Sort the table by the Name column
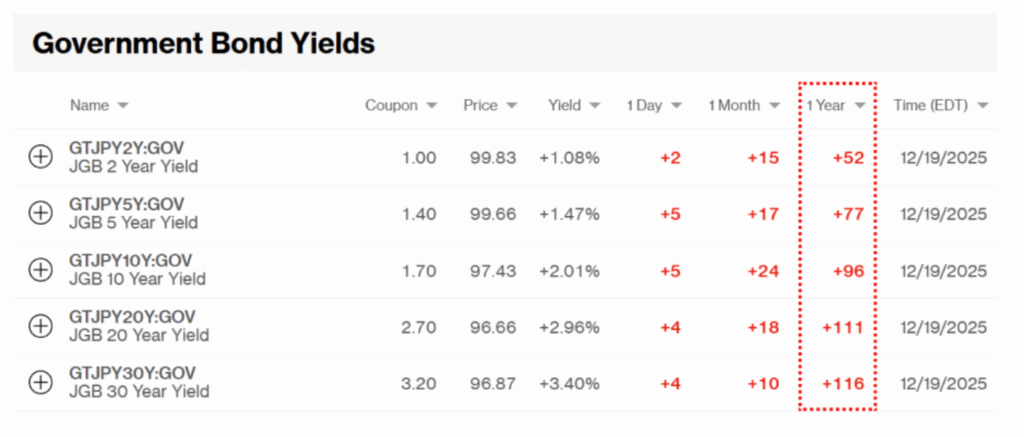The height and width of the screenshot is (437, 1024). click(x=122, y=106)
